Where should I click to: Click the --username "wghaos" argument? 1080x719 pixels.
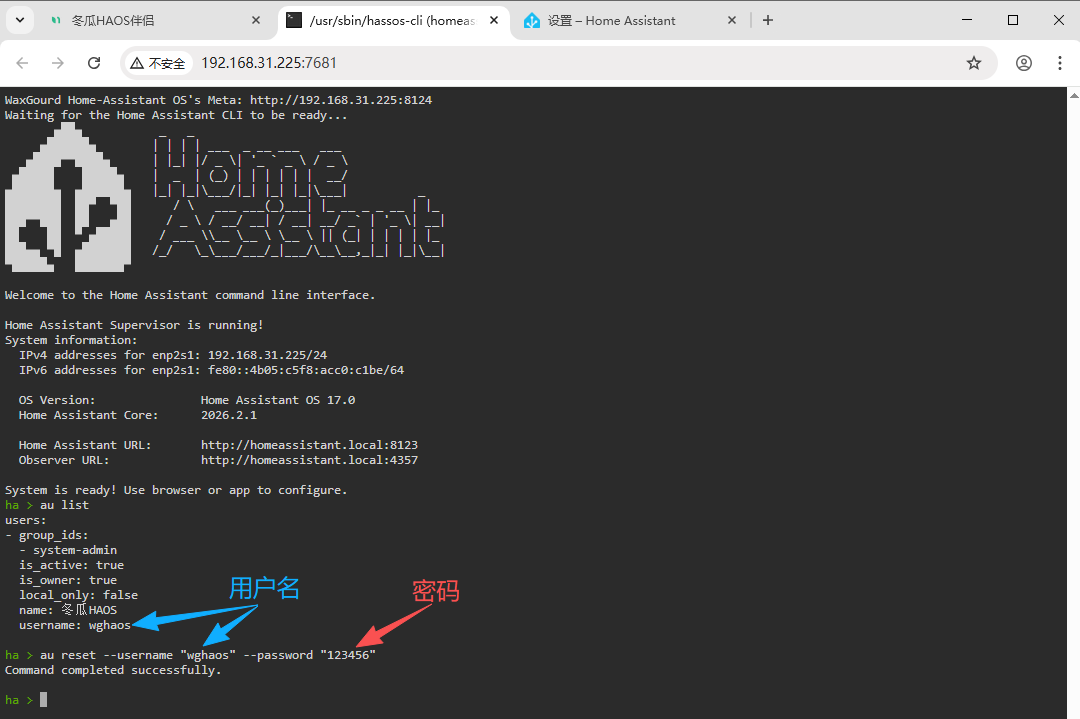(169, 655)
